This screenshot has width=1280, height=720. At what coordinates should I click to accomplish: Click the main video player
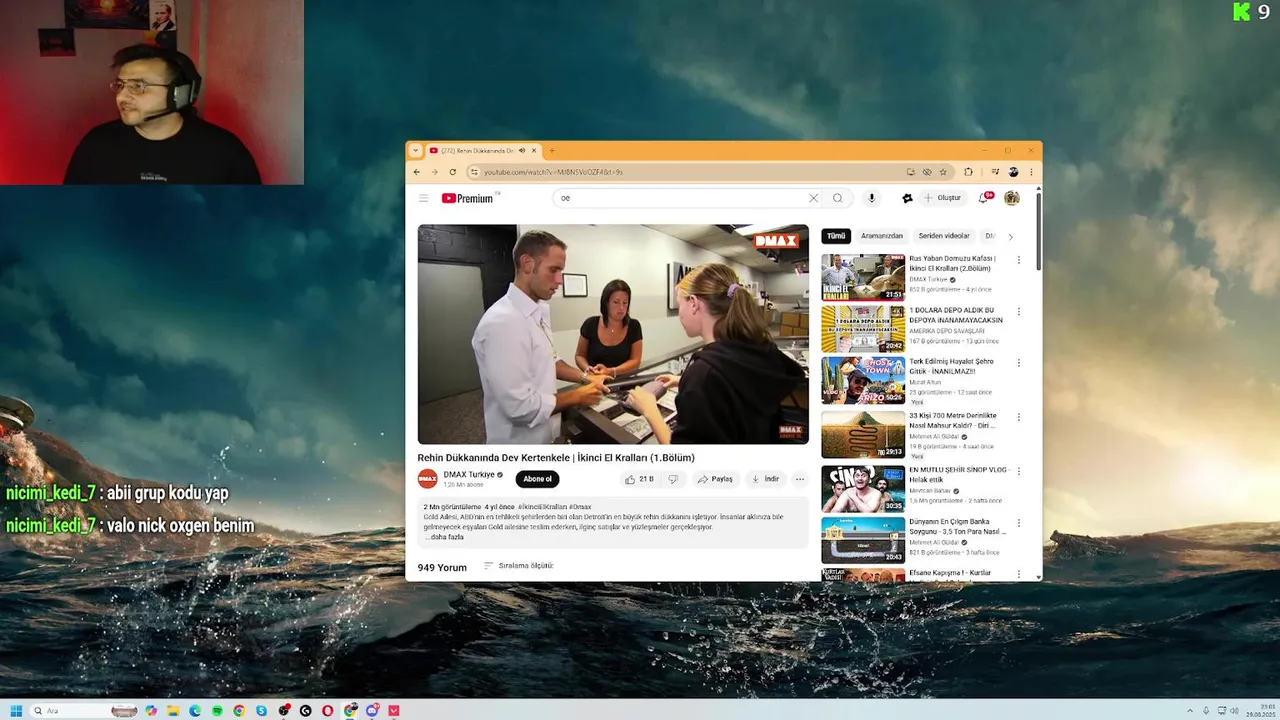coord(613,334)
